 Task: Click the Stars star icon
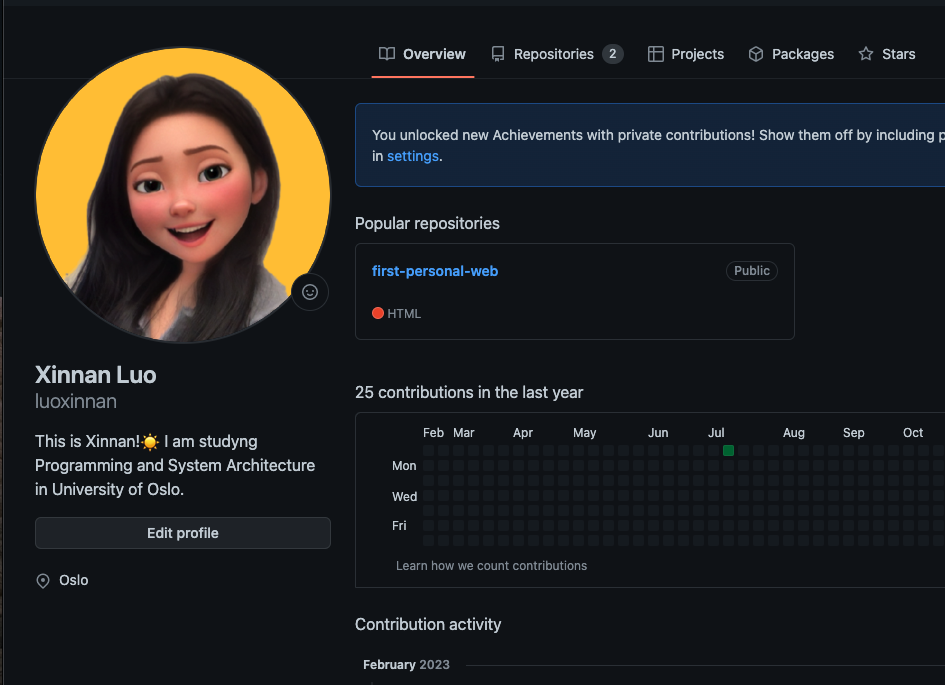point(866,54)
